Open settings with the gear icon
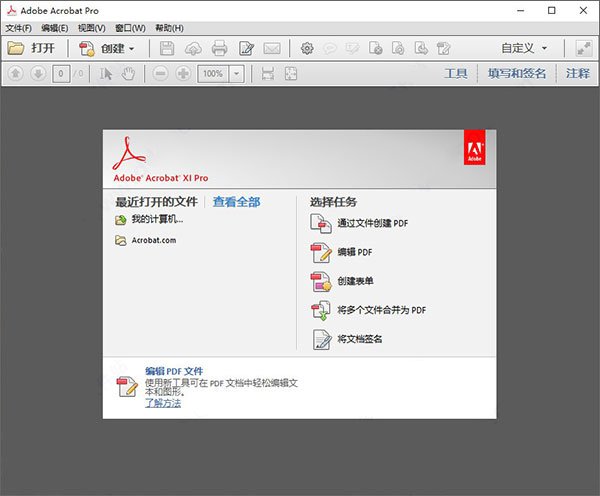 point(307,48)
